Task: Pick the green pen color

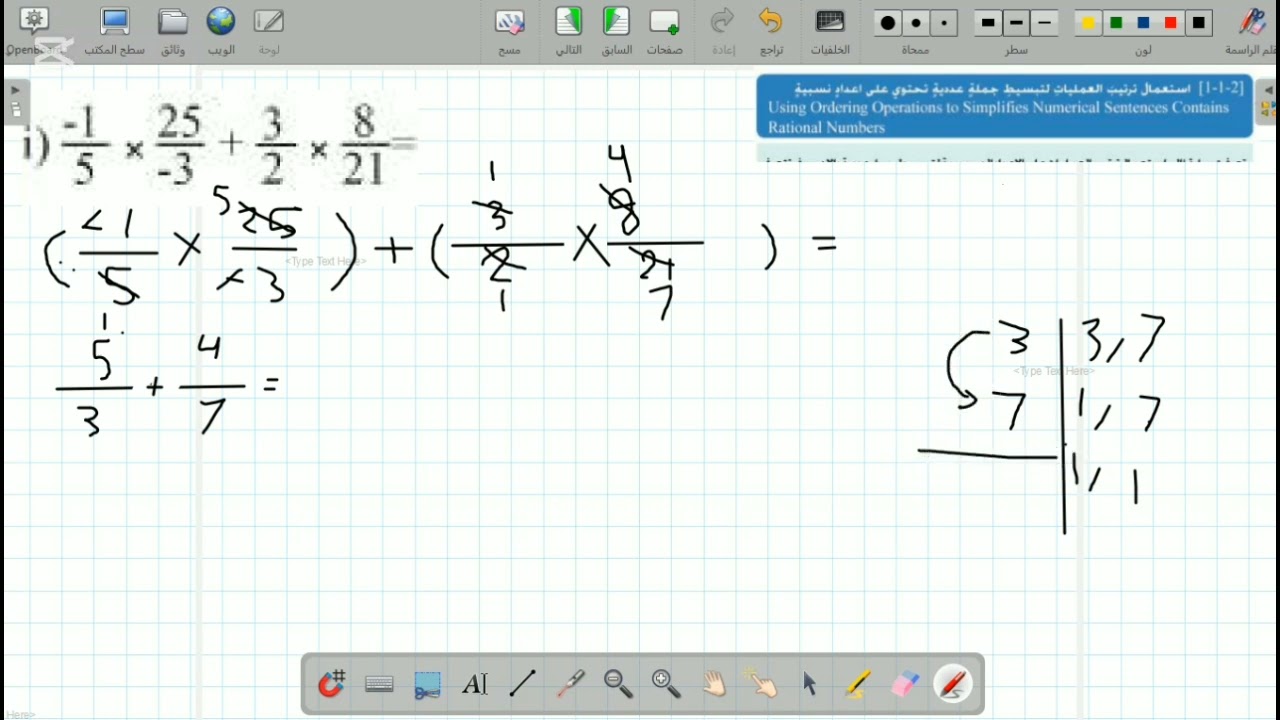Action: tap(1116, 23)
